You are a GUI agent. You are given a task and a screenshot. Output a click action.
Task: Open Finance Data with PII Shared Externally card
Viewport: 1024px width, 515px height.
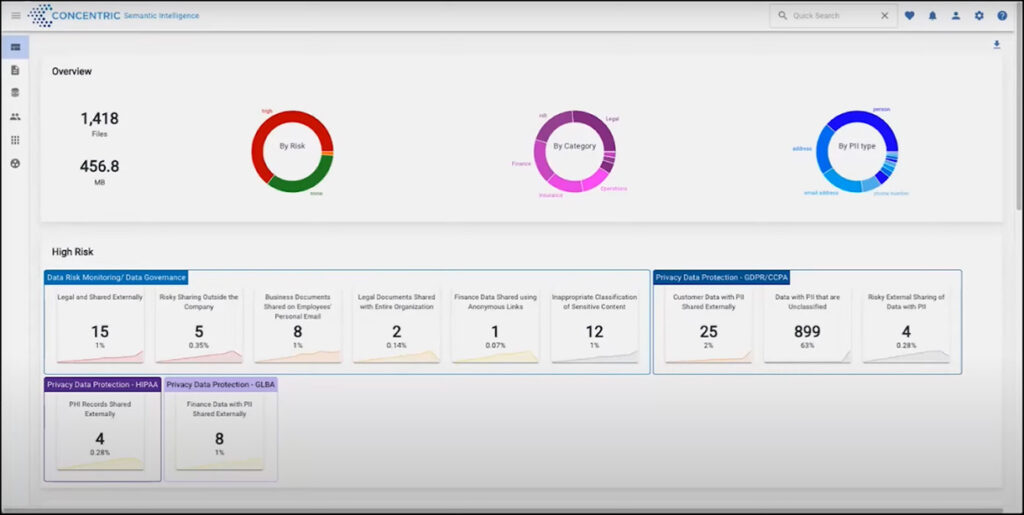(x=219, y=433)
